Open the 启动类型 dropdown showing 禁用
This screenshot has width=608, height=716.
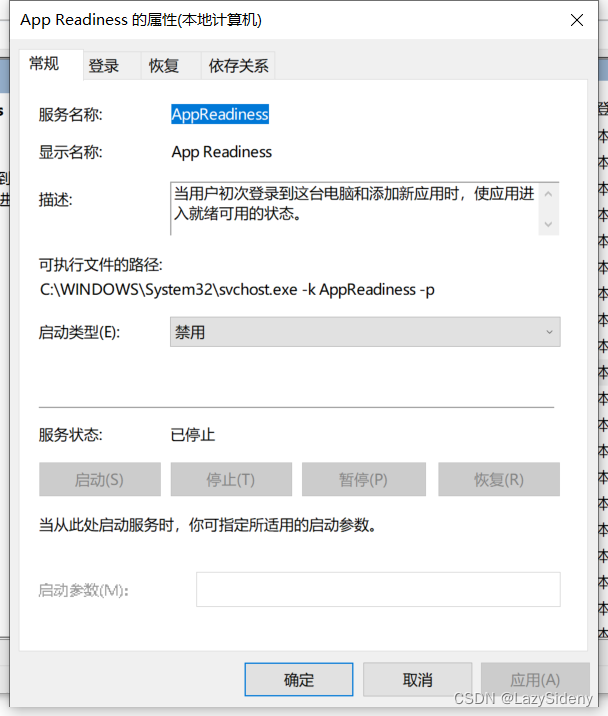[x=365, y=332]
